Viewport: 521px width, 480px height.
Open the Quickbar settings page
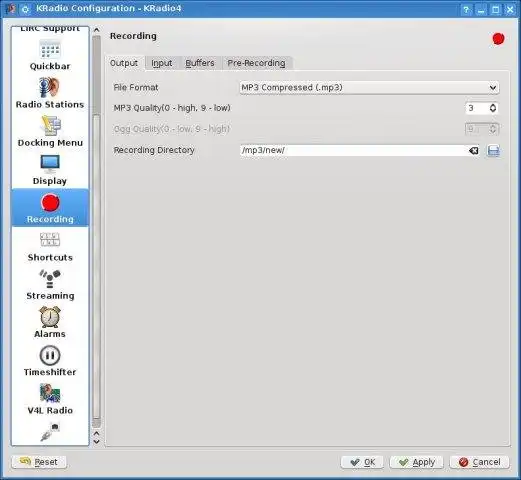point(50,55)
